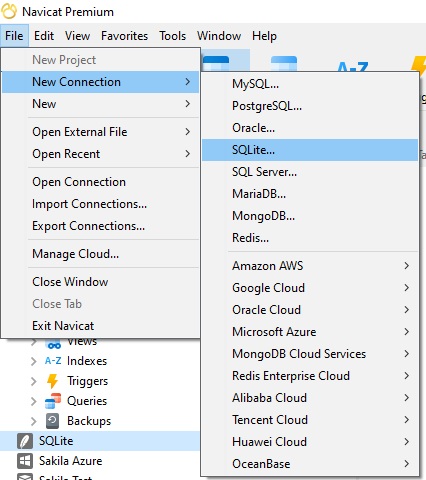Choose Import Connections menu item
Screen dimensions: 426x480
click(100, 204)
